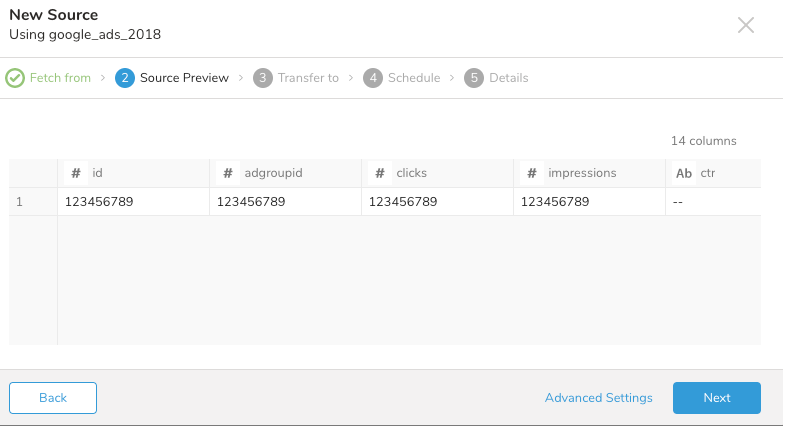Open Advanced Settings link
The width and height of the screenshot is (789, 437).
point(598,398)
